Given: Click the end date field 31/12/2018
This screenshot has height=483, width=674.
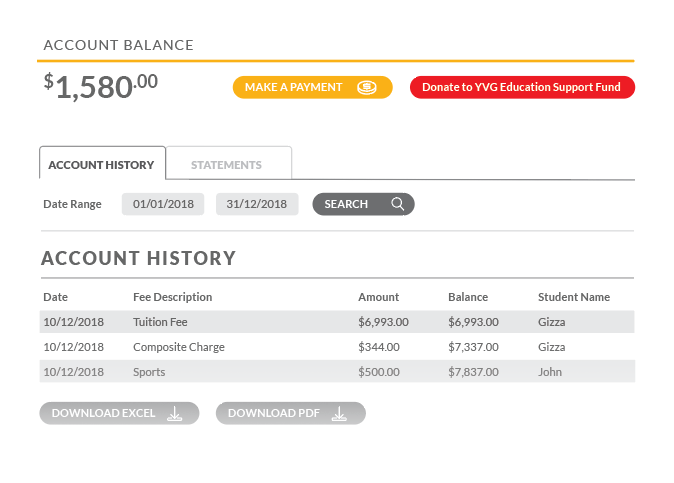Looking at the screenshot, I should (256, 204).
